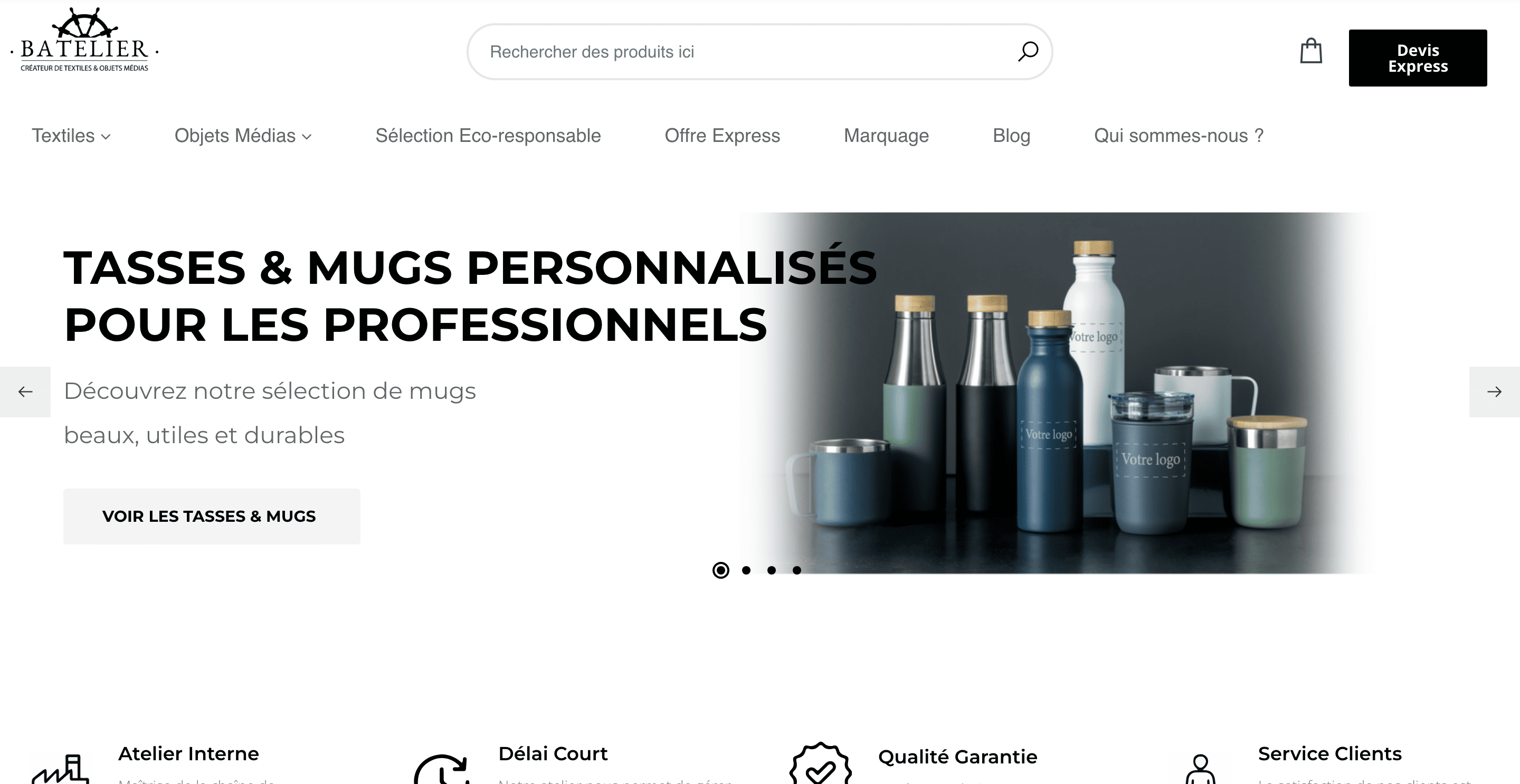The height and width of the screenshot is (784, 1520).
Task: Click the Service Clients person icon
Action: point(1200,769)
